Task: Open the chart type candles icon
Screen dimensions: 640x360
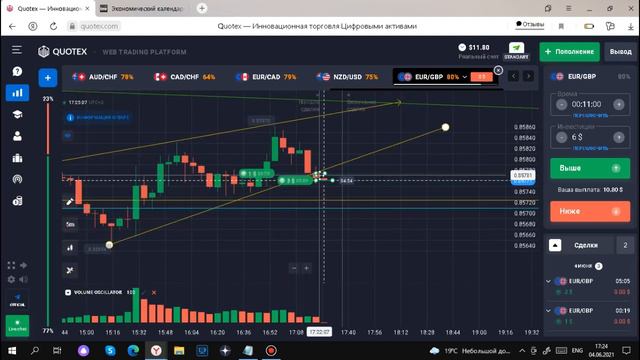Action: click(70, 247)
